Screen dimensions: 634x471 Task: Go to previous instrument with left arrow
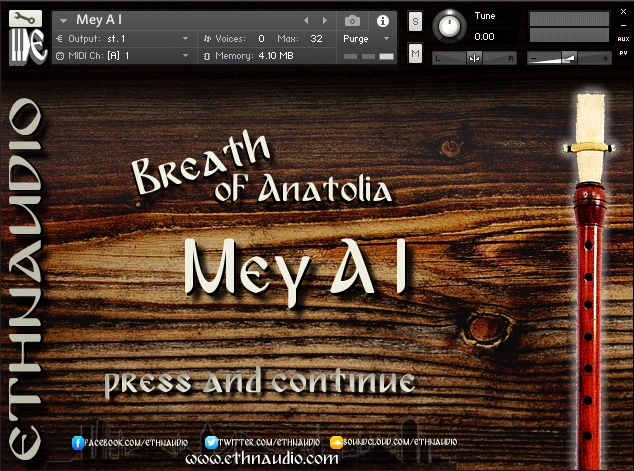[306, 20]
